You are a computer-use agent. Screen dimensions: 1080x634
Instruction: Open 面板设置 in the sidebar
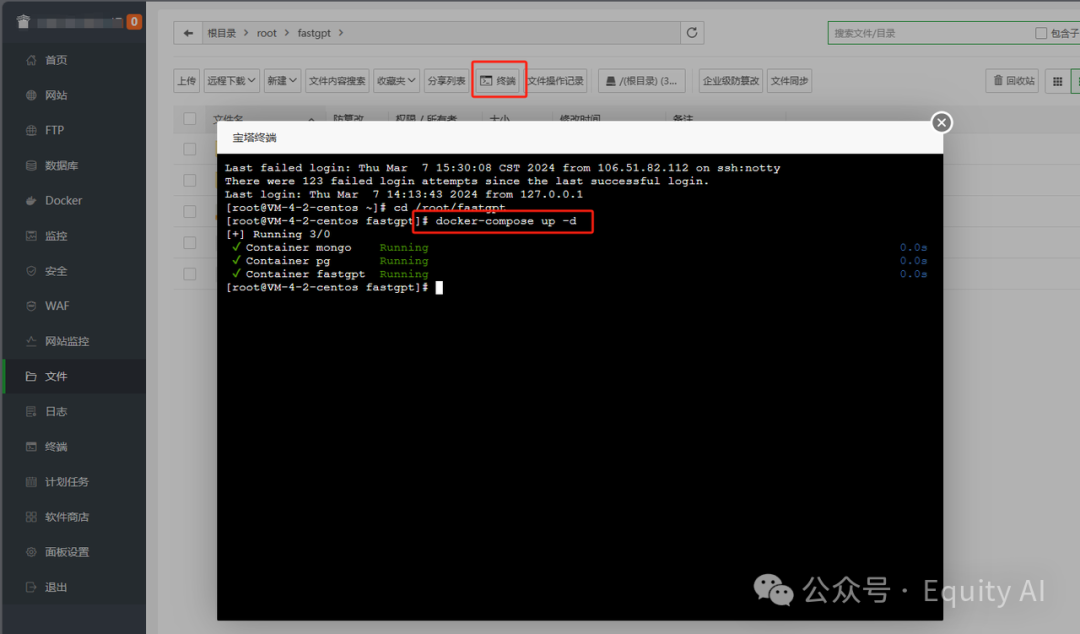pyautogui.click(x=66, y=552)
